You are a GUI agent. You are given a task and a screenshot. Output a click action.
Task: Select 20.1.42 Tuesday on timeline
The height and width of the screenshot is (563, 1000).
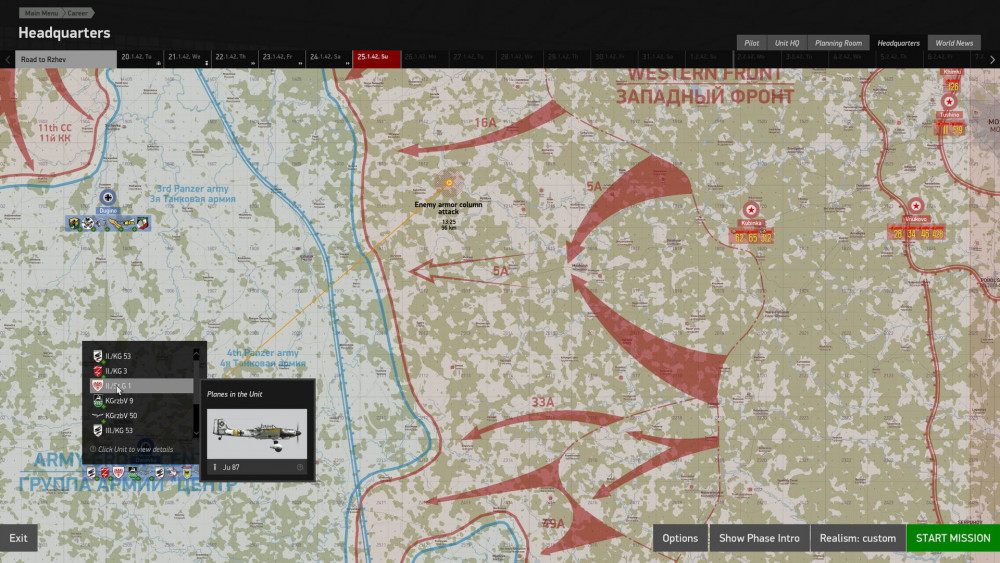[140, 59]
